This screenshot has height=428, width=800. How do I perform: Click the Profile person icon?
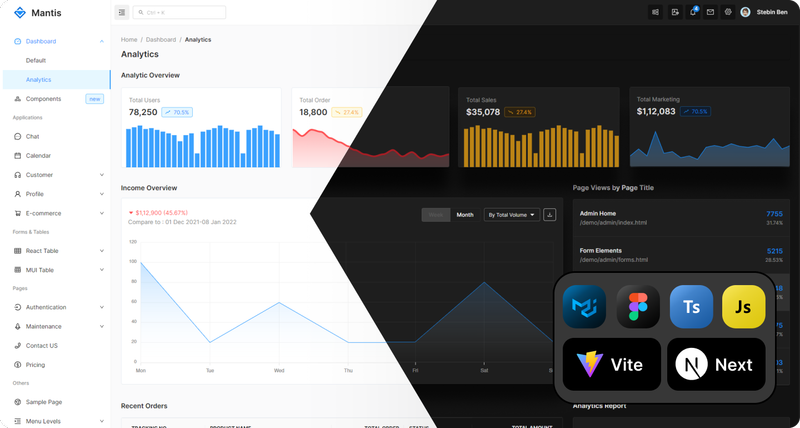[17, 194]
